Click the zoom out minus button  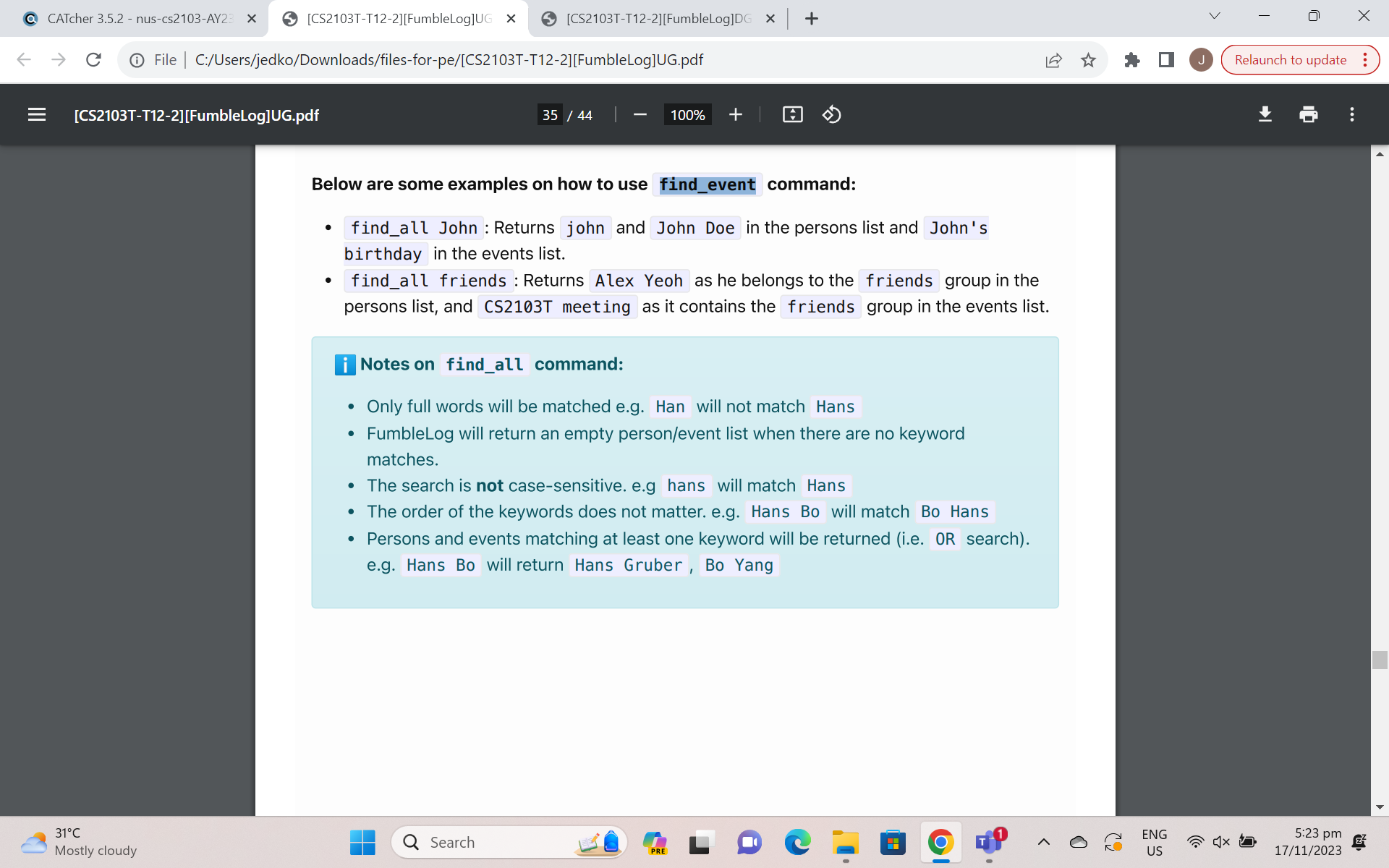[x=640, y=115]
